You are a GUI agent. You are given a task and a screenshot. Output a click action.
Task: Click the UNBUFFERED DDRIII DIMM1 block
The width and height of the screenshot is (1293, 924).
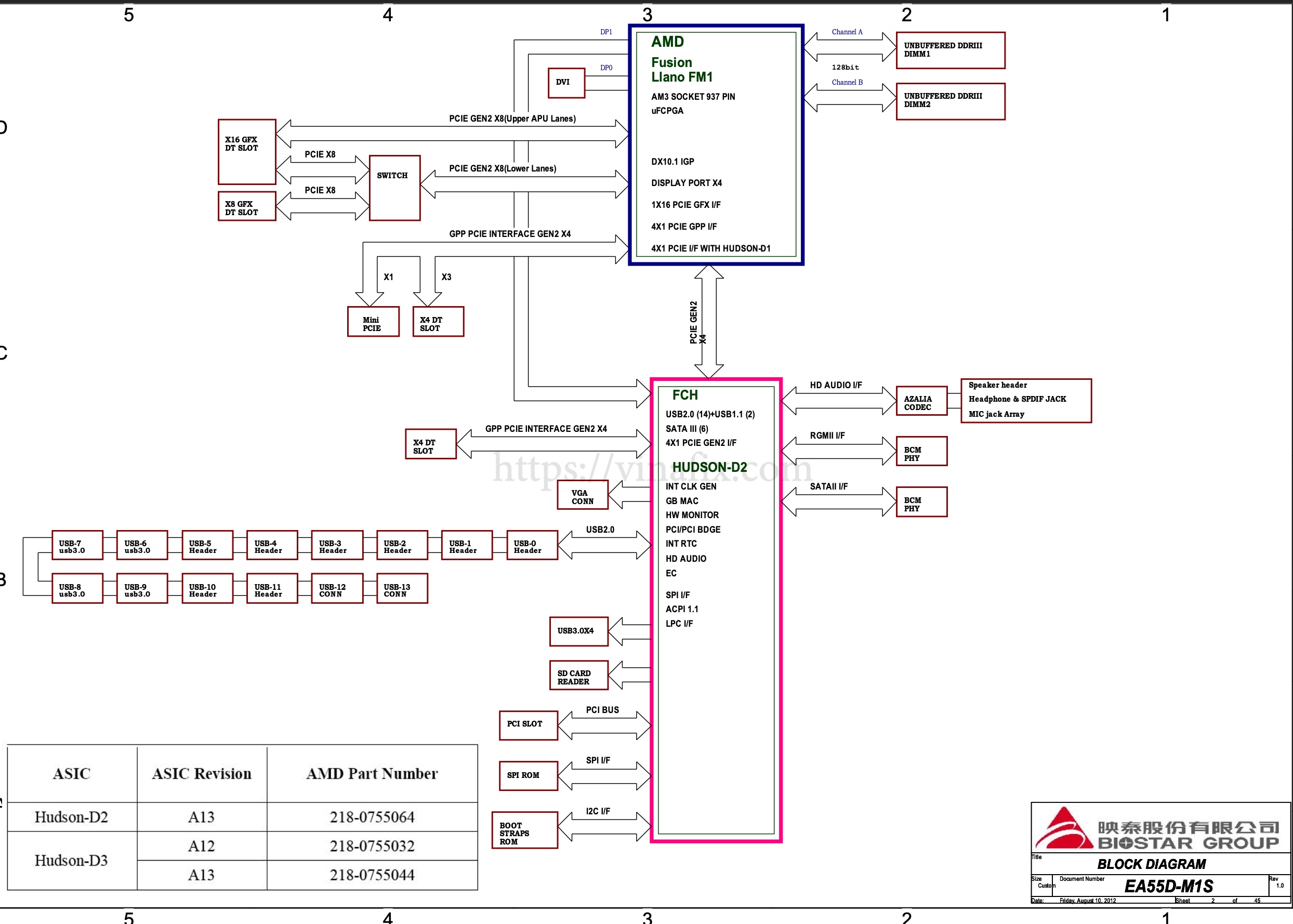point(951,50)
